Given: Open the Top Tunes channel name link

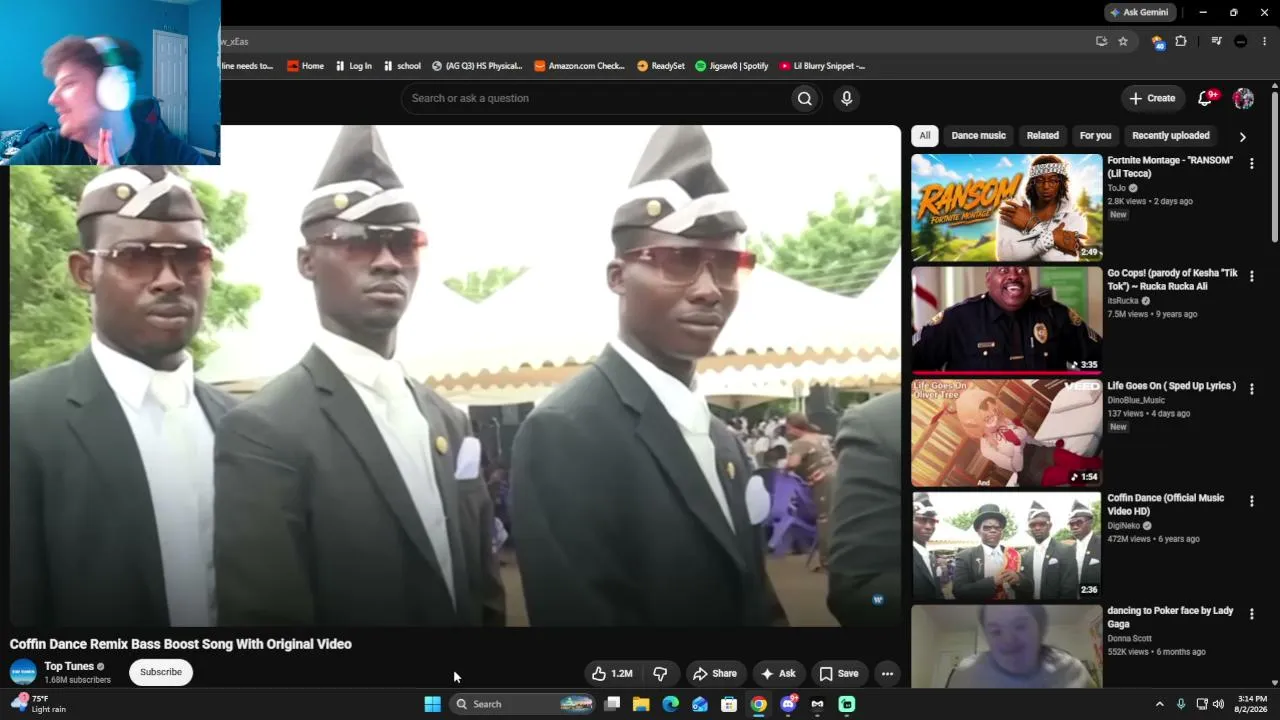Looking at the screenshot, I should (69, 666).
